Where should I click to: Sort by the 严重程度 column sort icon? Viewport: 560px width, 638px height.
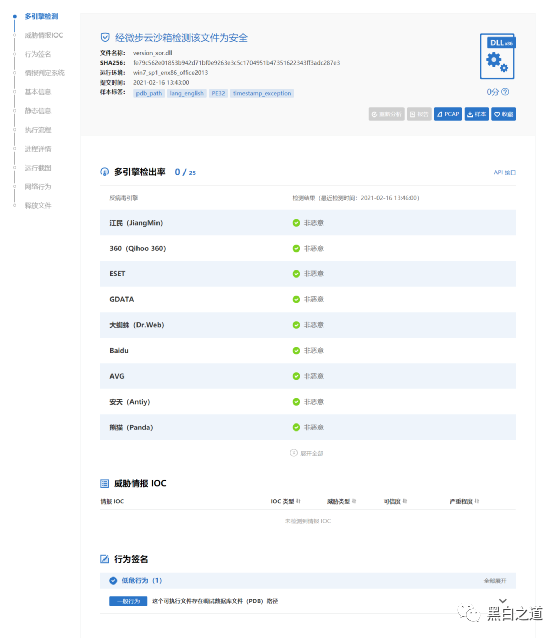tap(477, 501)
